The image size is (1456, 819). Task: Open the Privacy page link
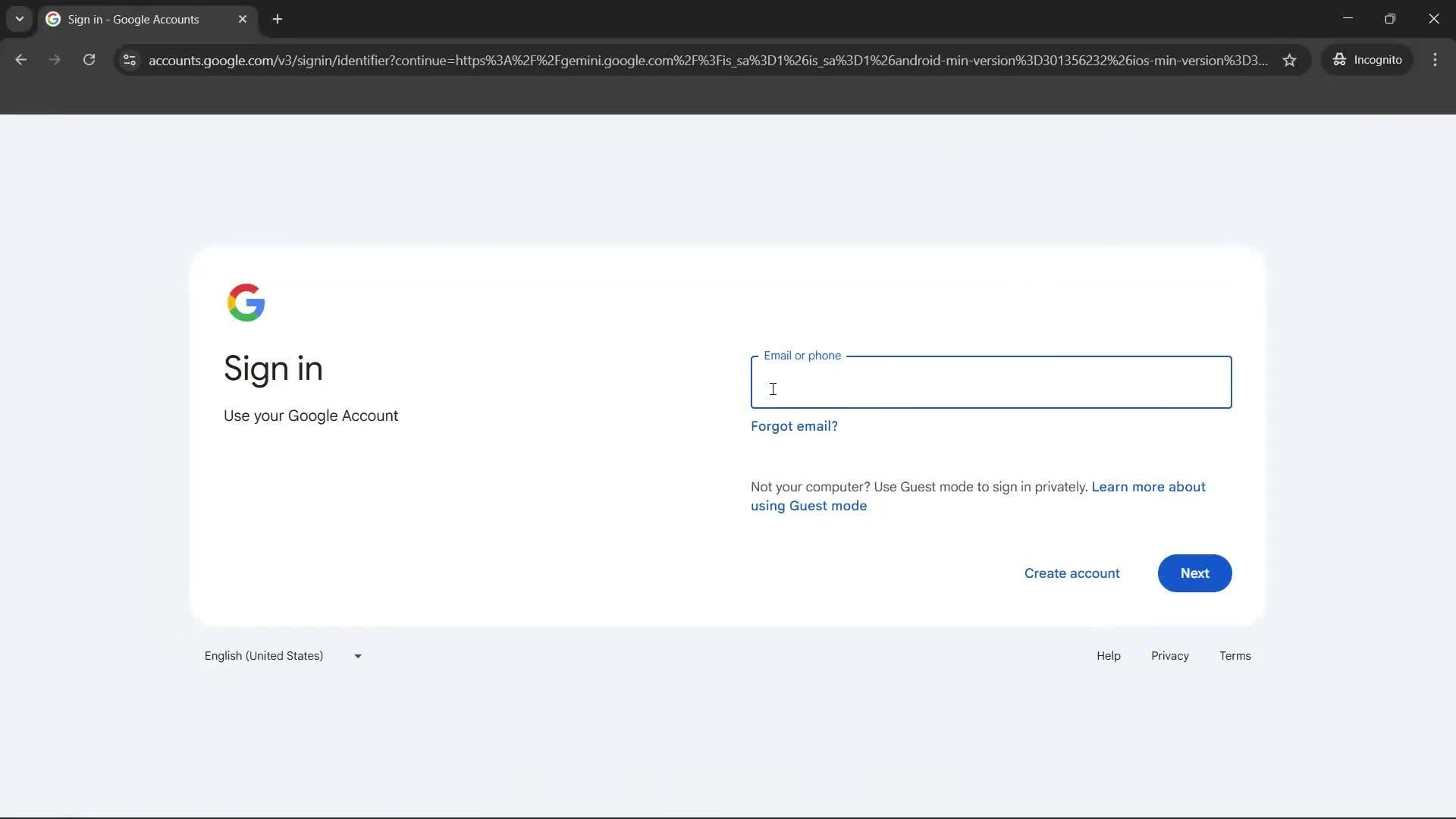point(1169,655)
